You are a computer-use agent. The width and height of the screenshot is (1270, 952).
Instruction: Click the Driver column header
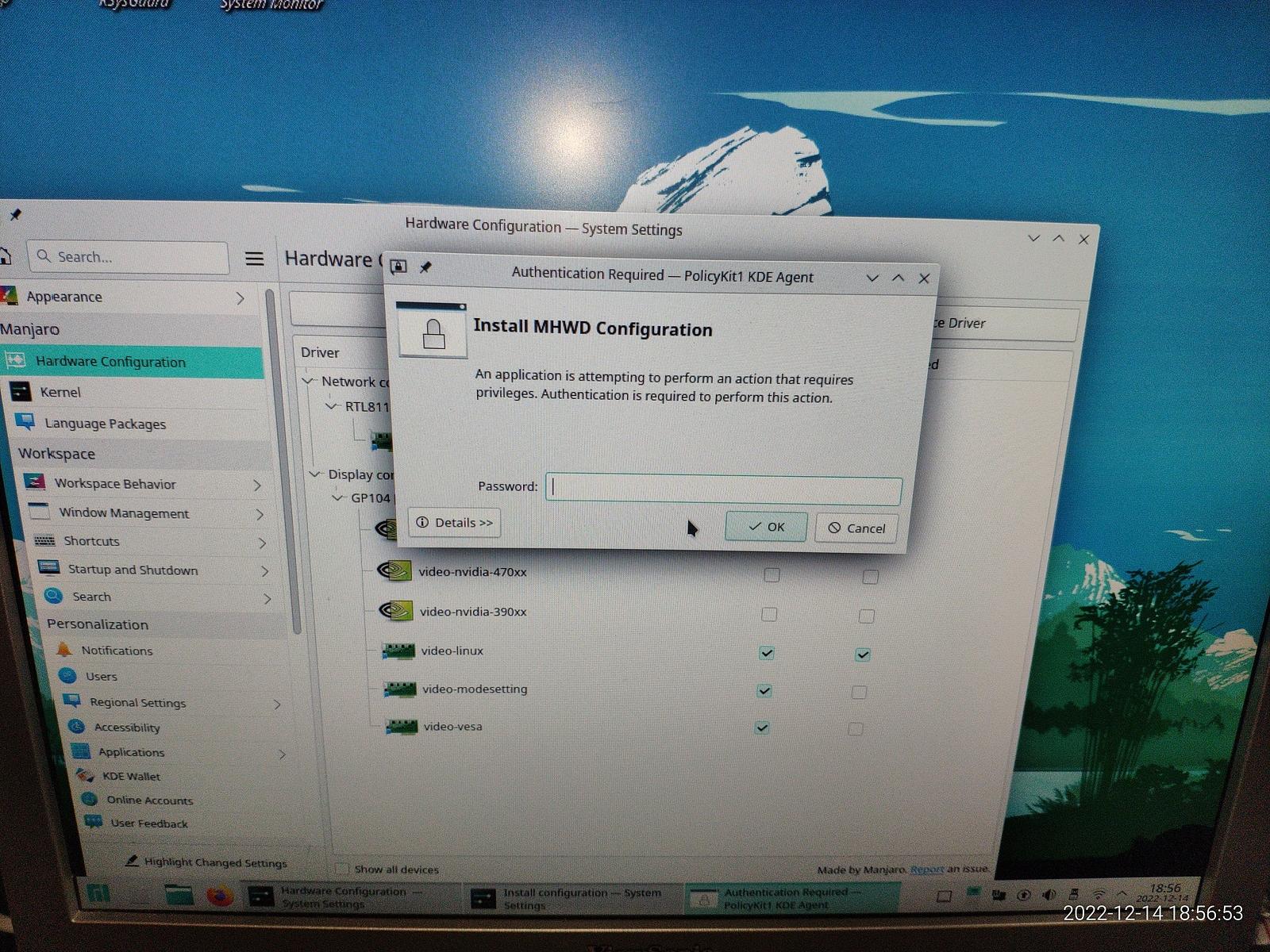pyautogui.click(x=320, y=352)
